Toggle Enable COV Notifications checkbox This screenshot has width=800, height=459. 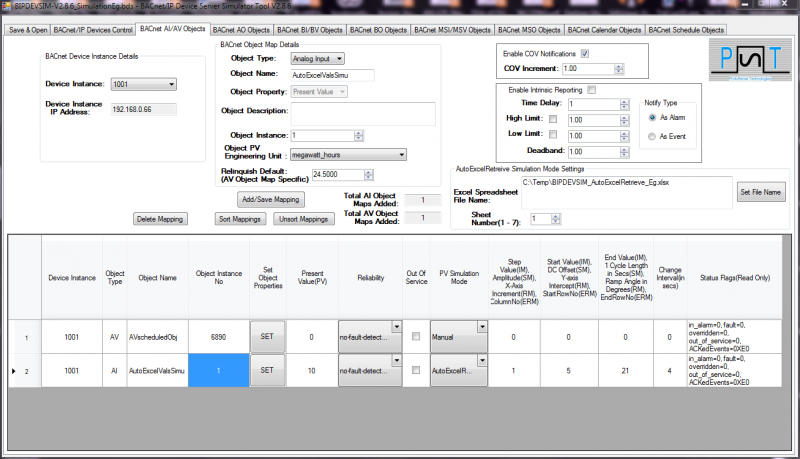pos(585,53)
